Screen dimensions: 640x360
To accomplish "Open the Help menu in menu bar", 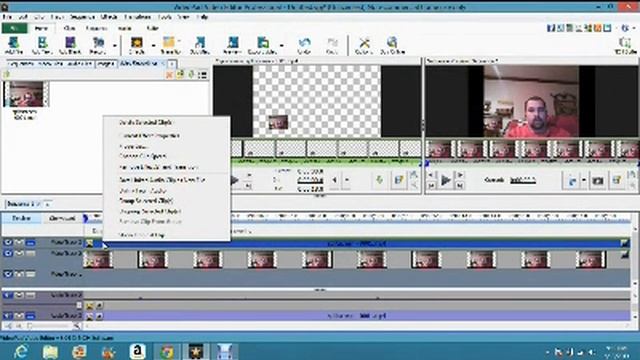I will [x=202, y=17].
